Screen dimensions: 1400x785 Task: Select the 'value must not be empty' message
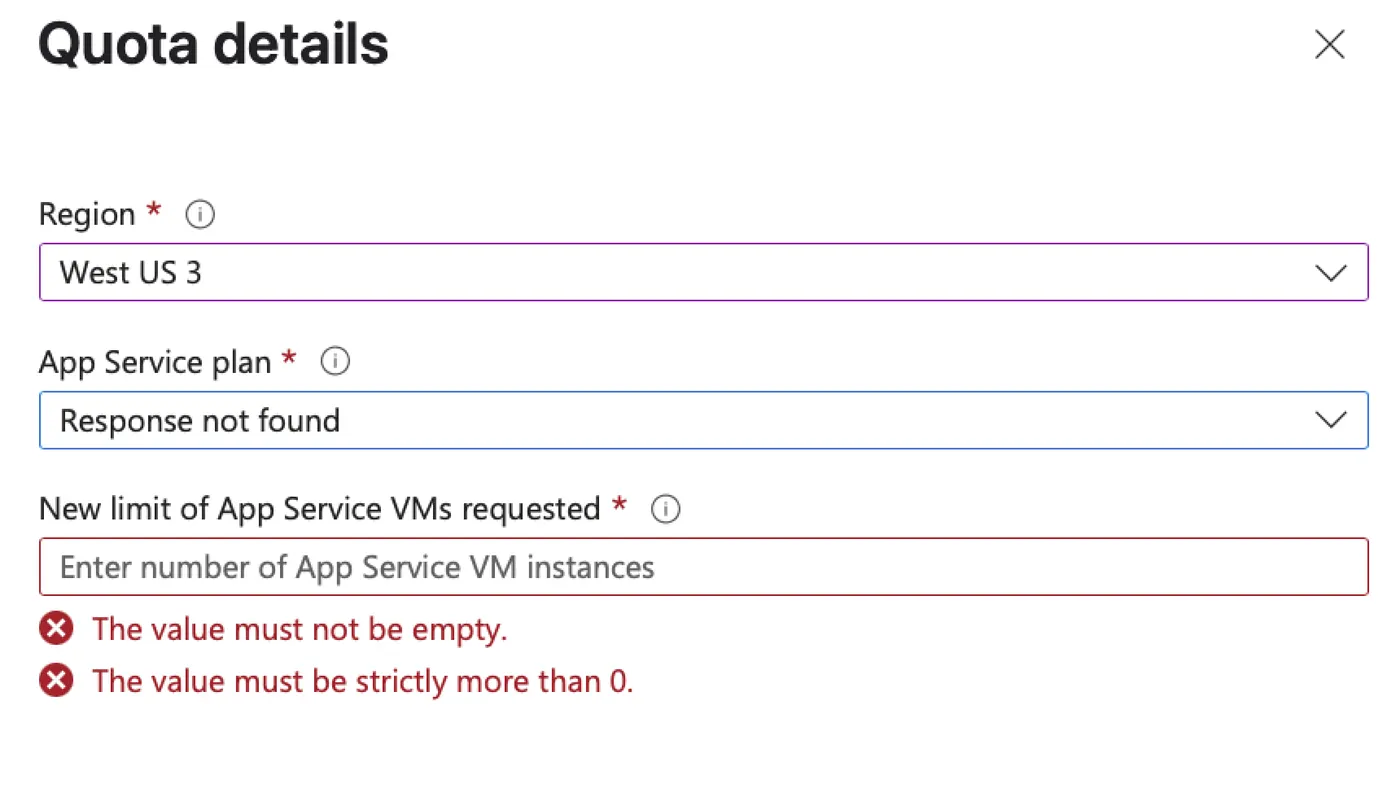300,629
